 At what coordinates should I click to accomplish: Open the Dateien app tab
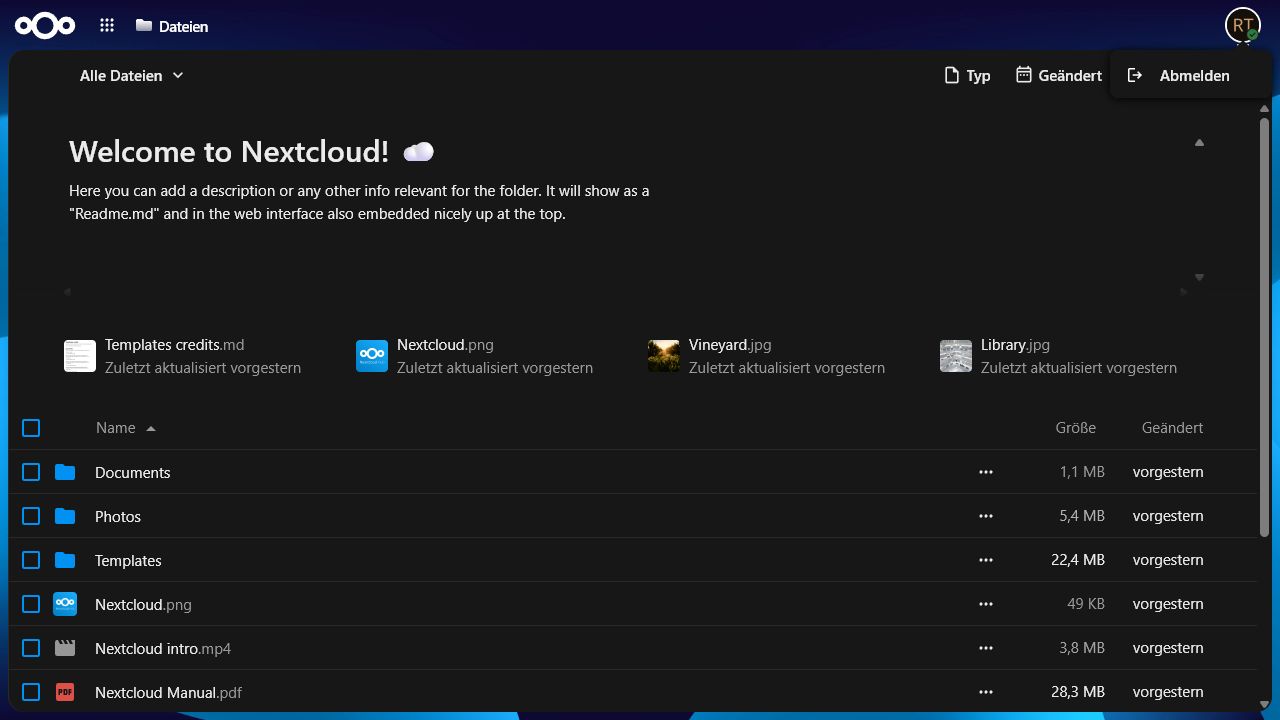[x=172, y=26]
